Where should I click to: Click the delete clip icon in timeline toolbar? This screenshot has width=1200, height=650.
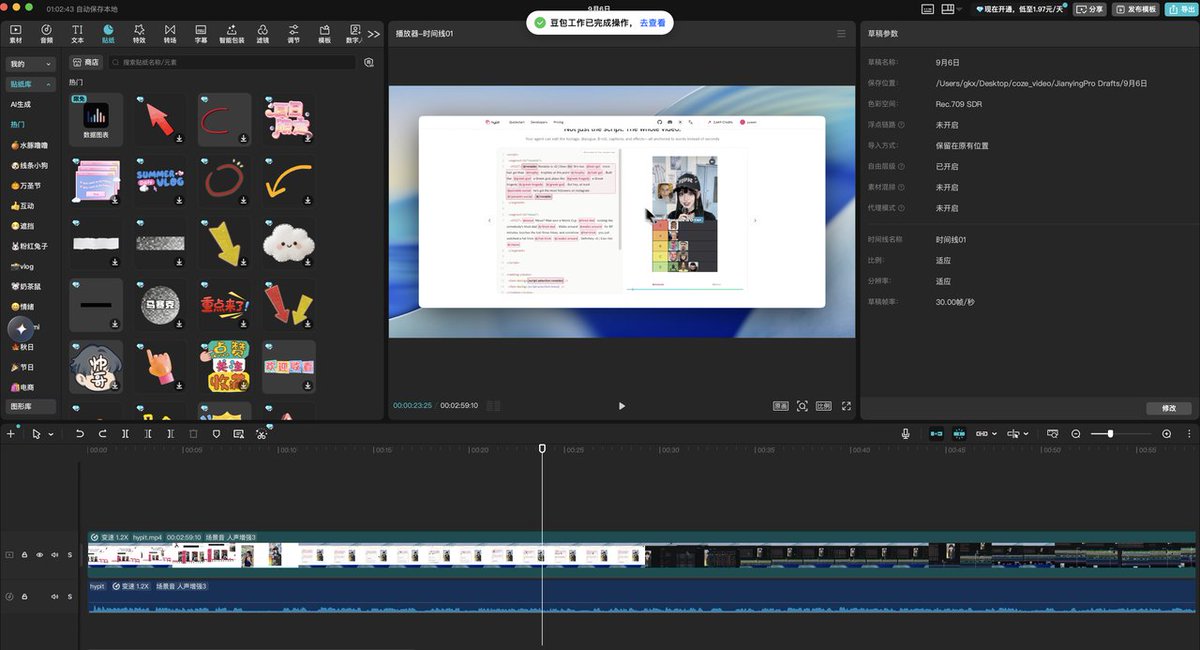[x=194, y=434]
